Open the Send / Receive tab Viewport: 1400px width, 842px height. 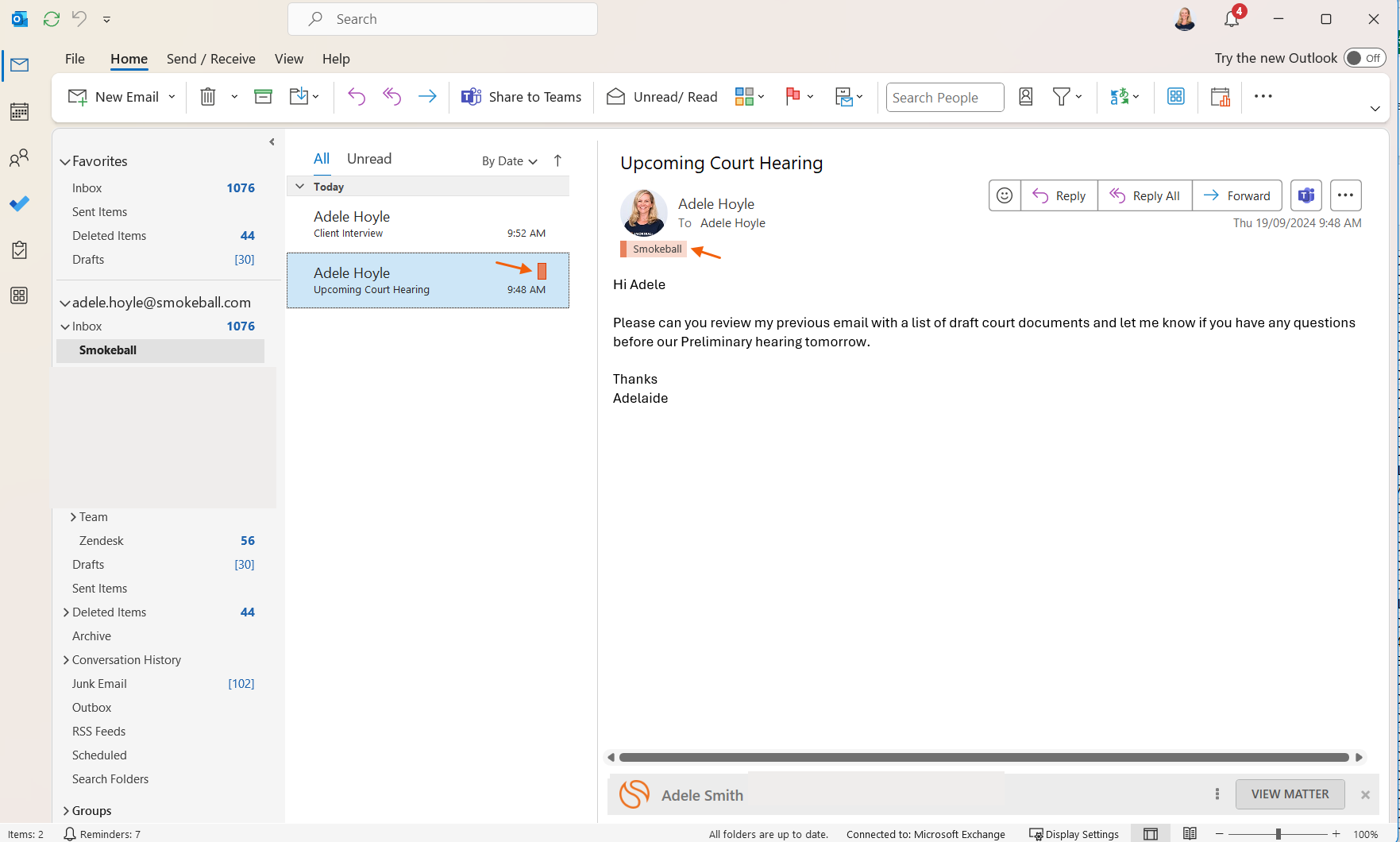pos(210,59)
